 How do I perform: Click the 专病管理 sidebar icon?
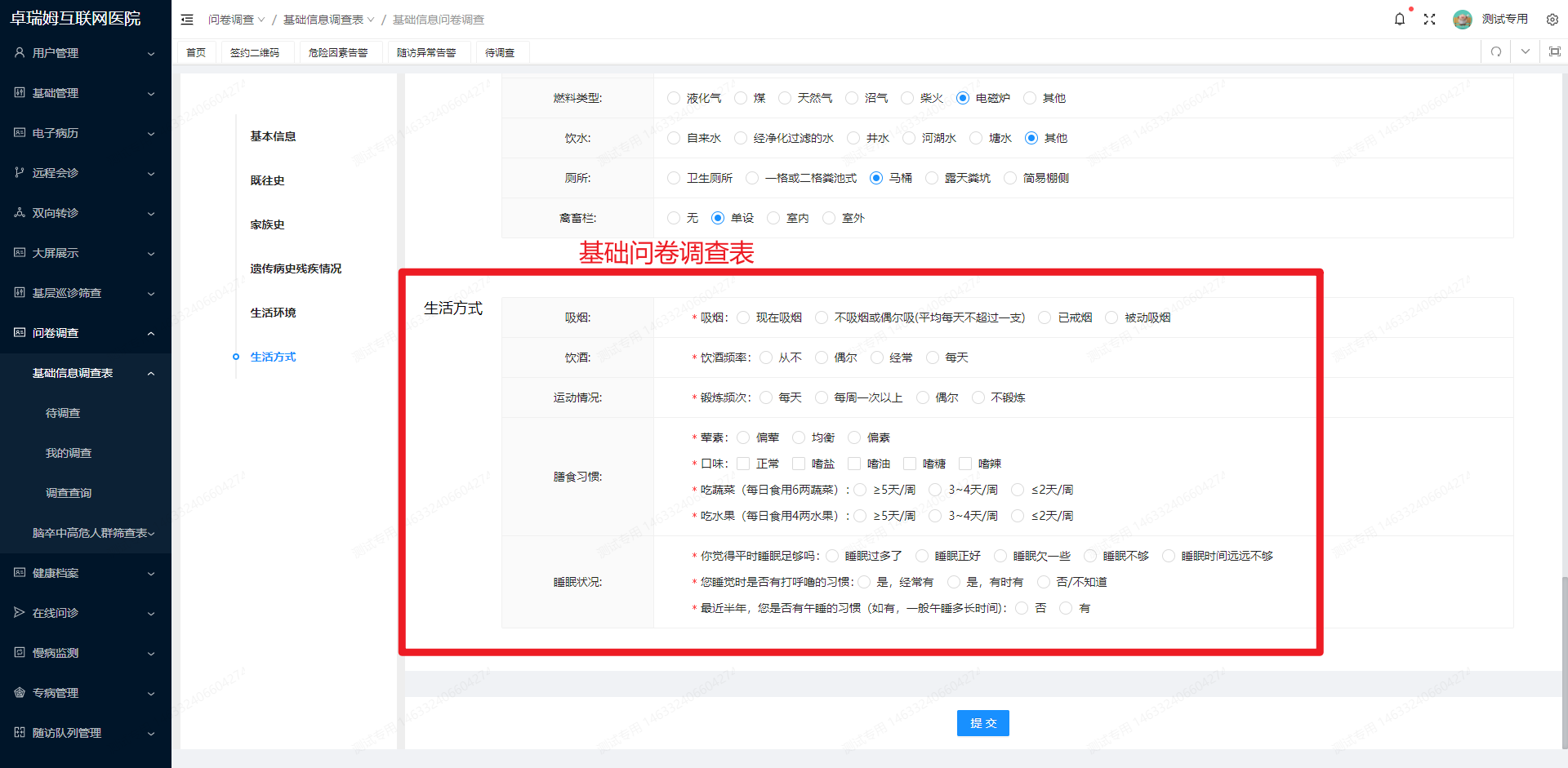coord(20,692)
